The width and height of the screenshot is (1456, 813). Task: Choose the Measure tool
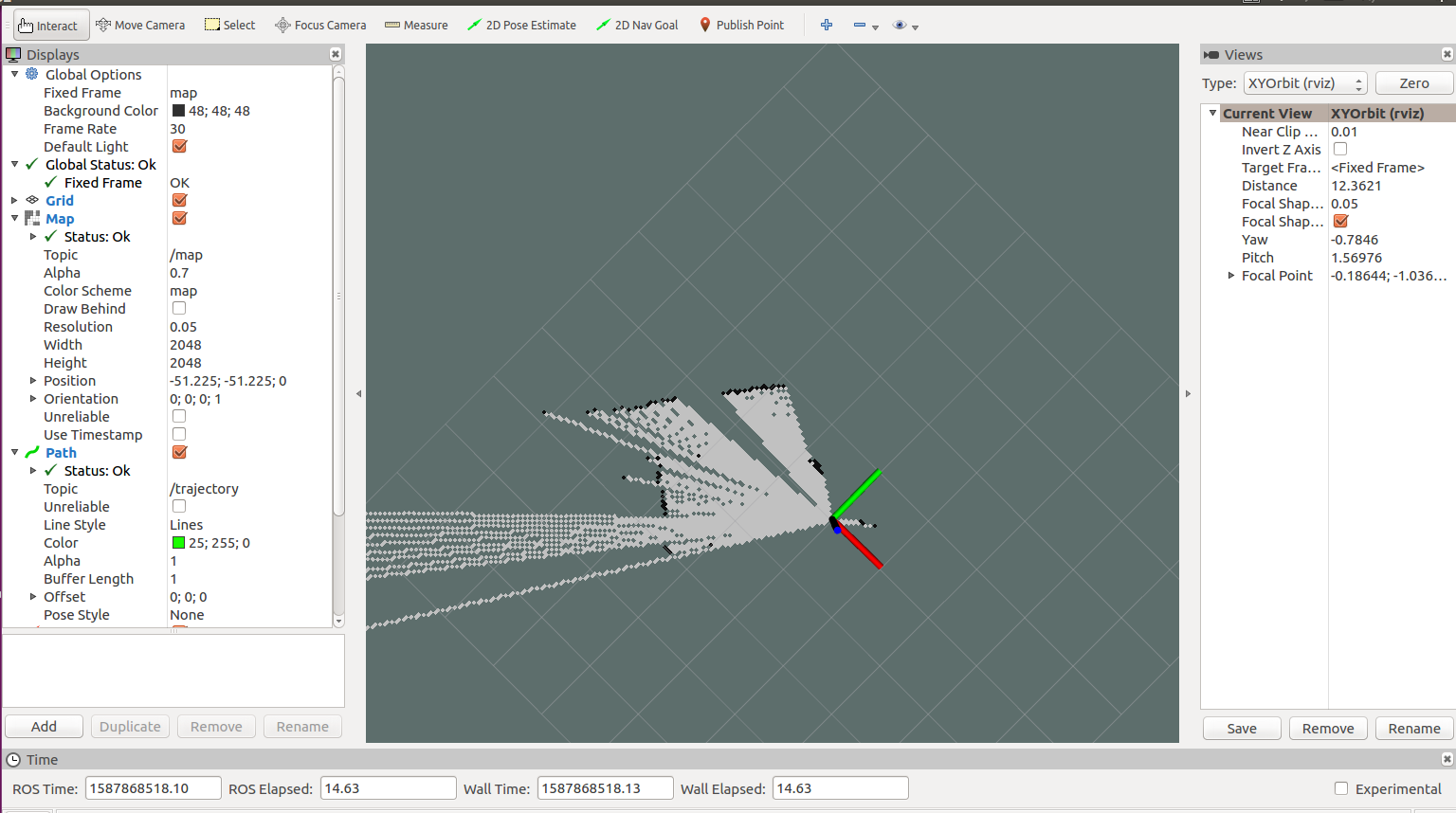(416, 26)
